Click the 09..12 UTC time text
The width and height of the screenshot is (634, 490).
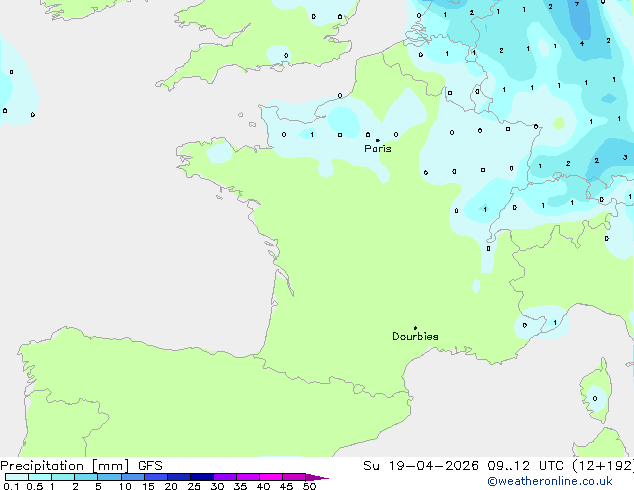(x=525, y=466)
